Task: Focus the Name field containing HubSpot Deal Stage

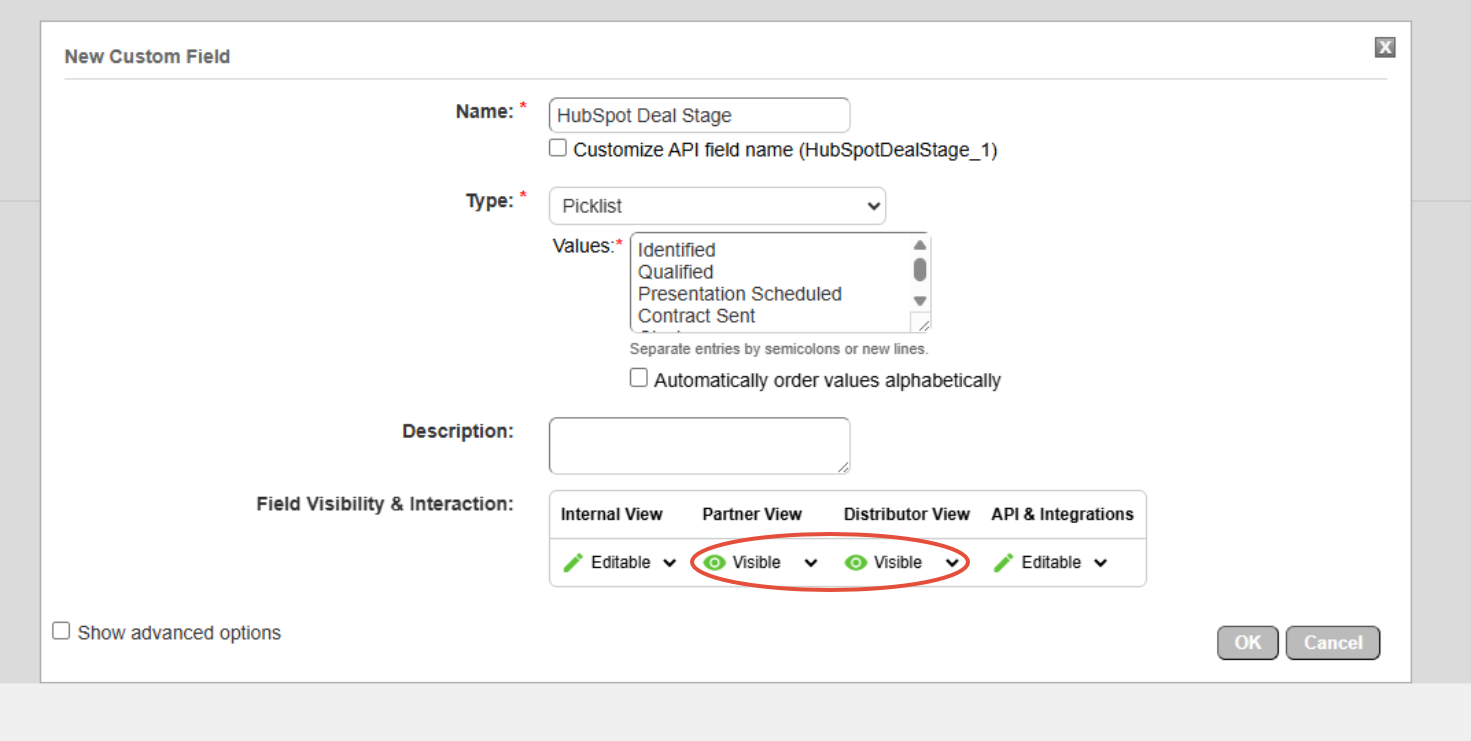Action: tap(699, 115)
